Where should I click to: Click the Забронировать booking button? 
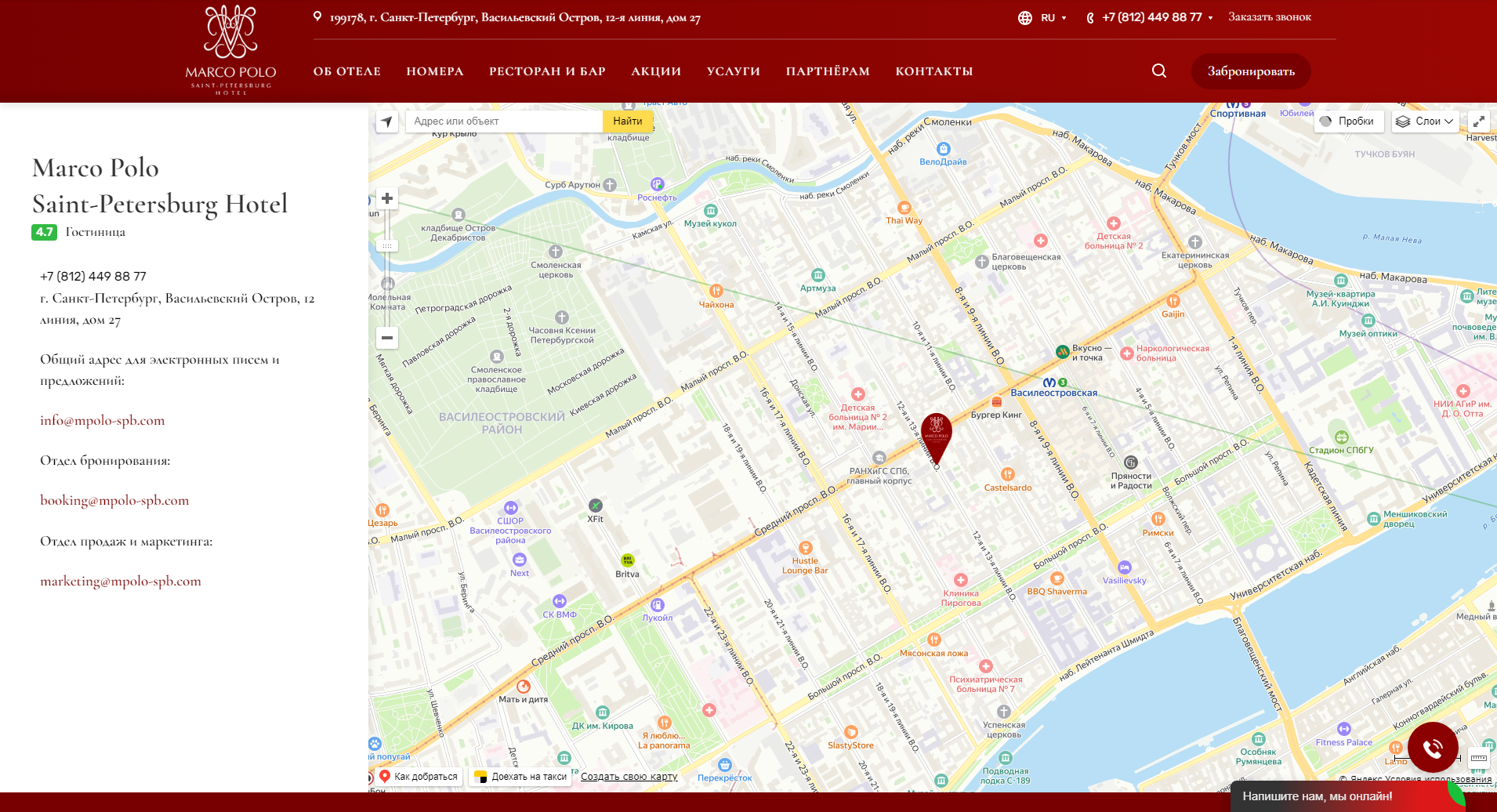pyautogui.click(x=1251, y=71)
